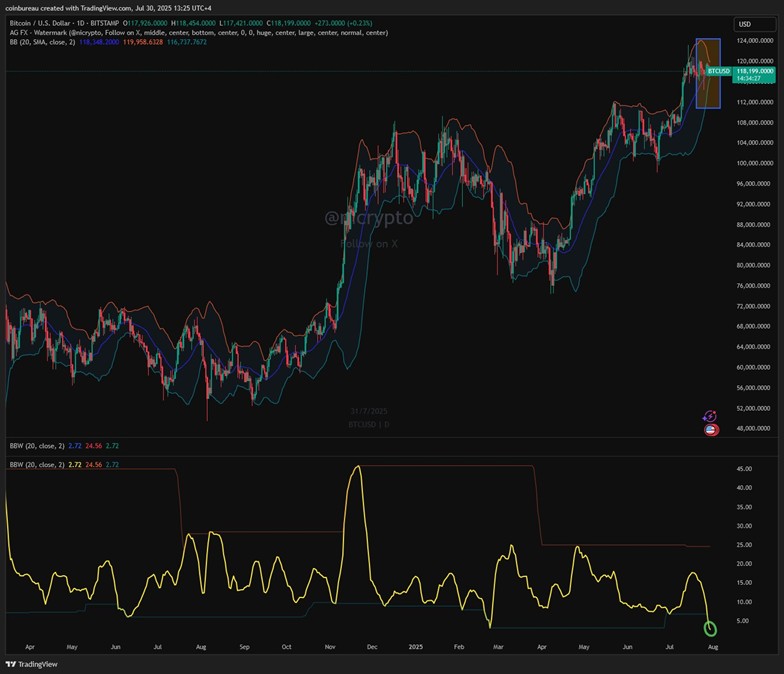Click the 124,000.0000 price axis label

click(756, 40)
